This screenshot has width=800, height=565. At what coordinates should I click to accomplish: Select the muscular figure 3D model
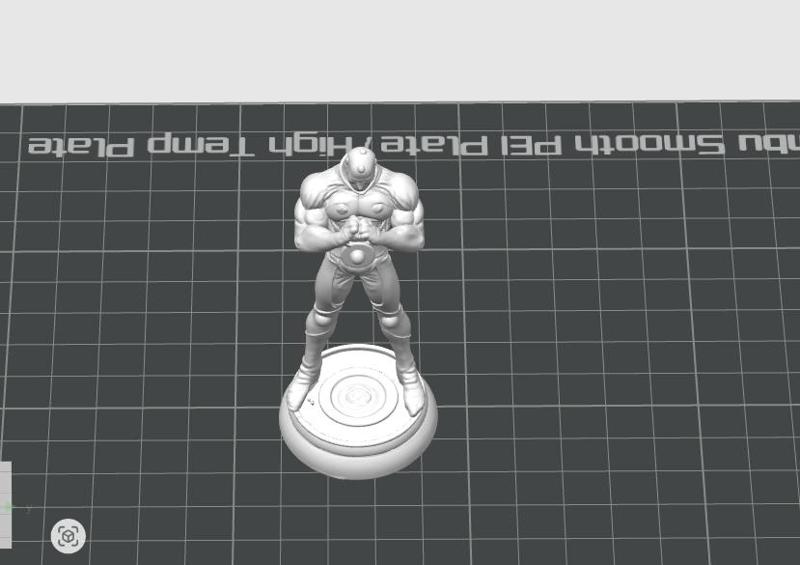point(359,313)
